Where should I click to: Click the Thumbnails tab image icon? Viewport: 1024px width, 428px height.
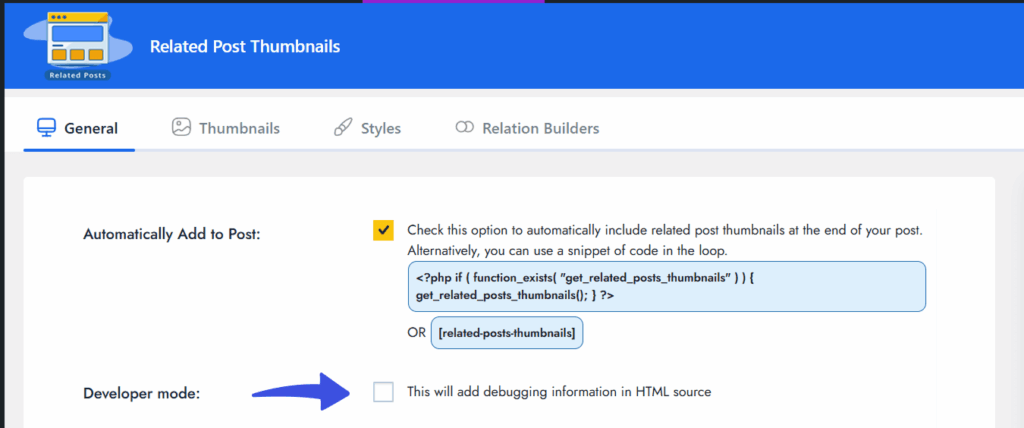(x=181, y=127)
